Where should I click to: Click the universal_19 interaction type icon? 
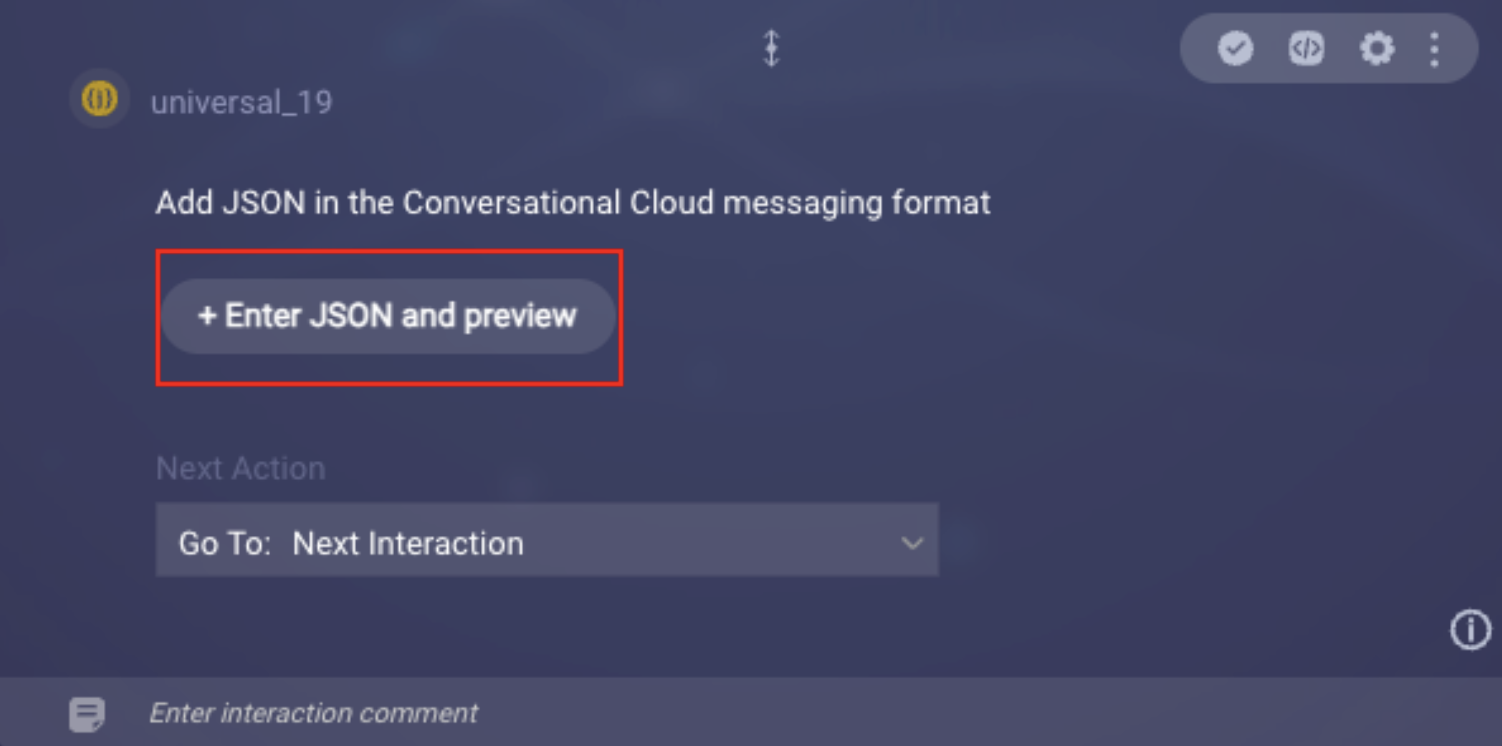pyautogui.click(x=99, y=99)
